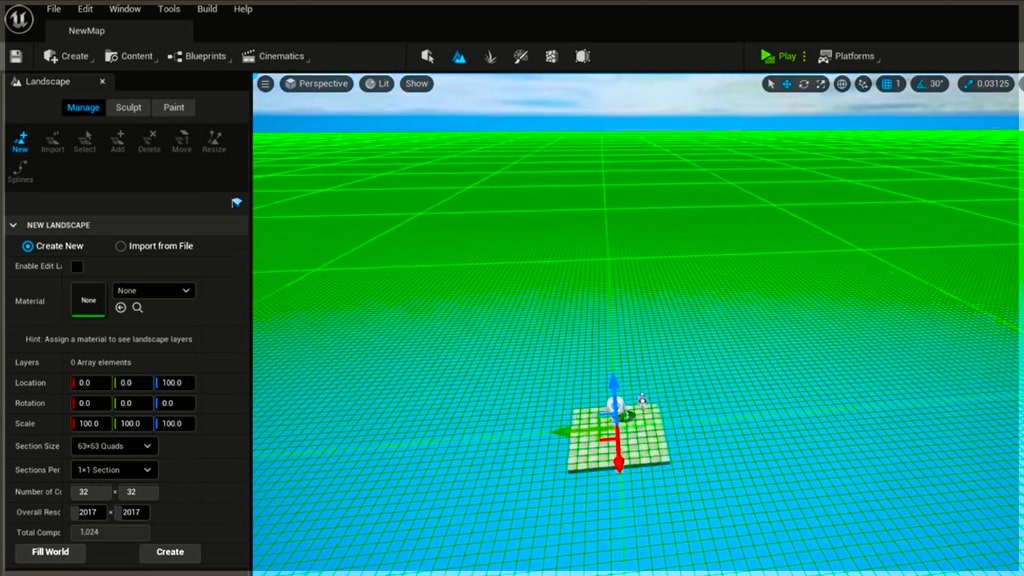Image resolution: width=1024 pixels, height=576 pixels.
Task: Activate Fracture mode icon
Action: [551, 57]
